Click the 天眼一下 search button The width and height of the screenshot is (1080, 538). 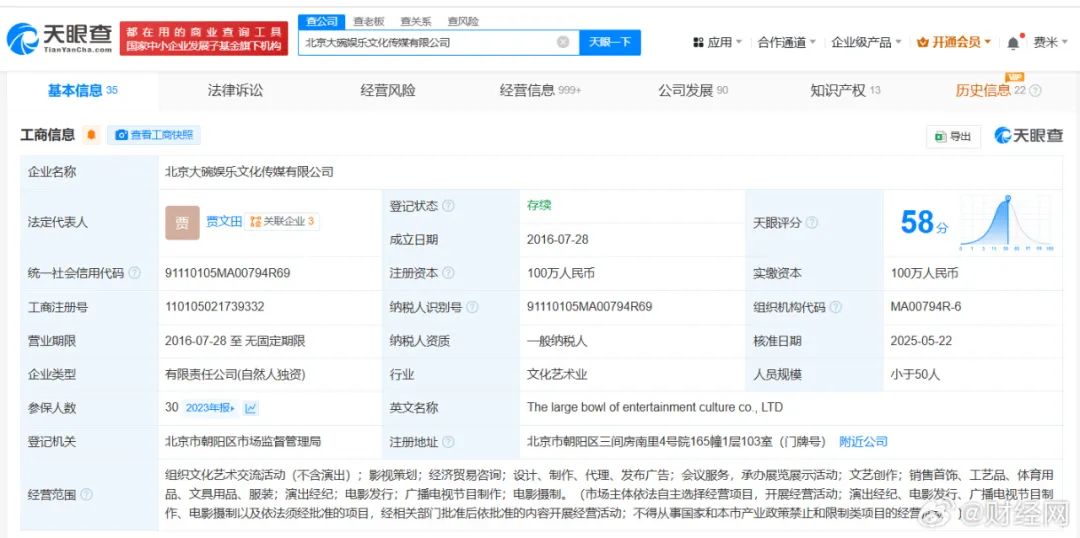[x=609, y=42]
